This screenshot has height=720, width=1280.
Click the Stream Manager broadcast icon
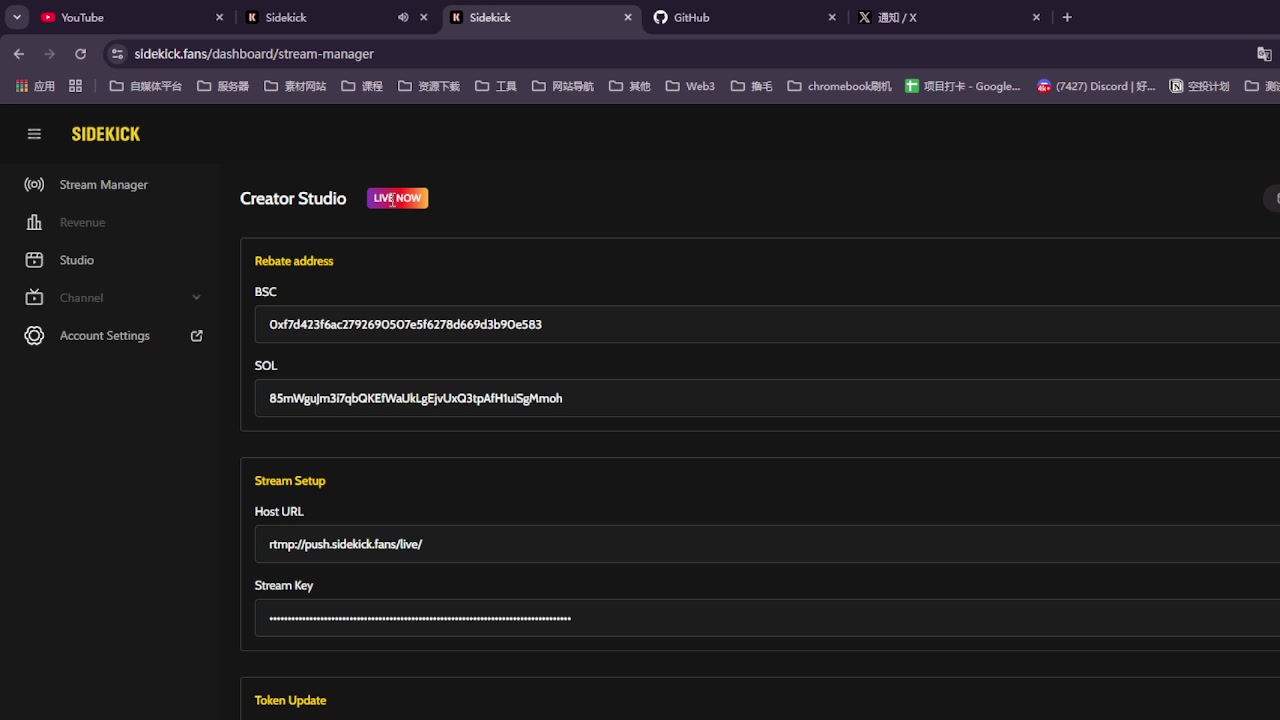[x=34, y=185]
